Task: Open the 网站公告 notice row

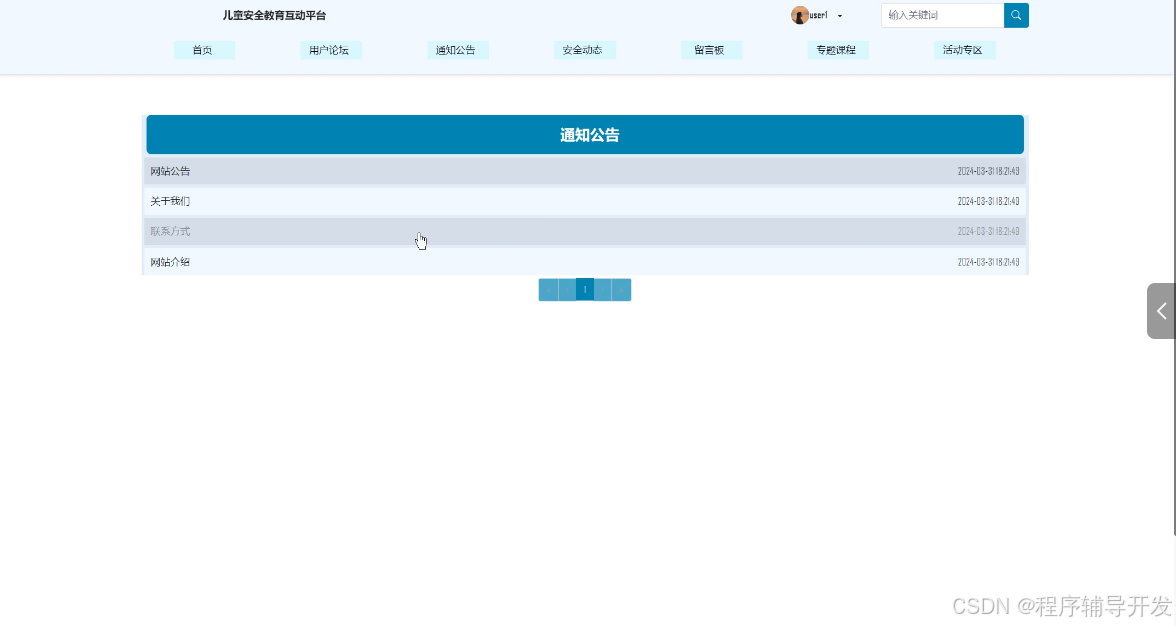Action: pyautogui.click(x=585, y=171)
